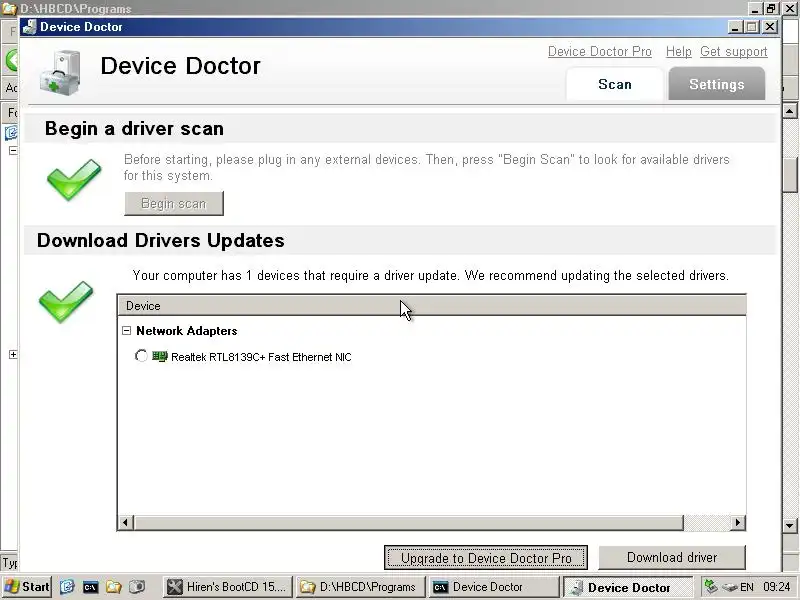
Task: Click the 09:24 clock in the tray
Action: (x=777, y=587)
